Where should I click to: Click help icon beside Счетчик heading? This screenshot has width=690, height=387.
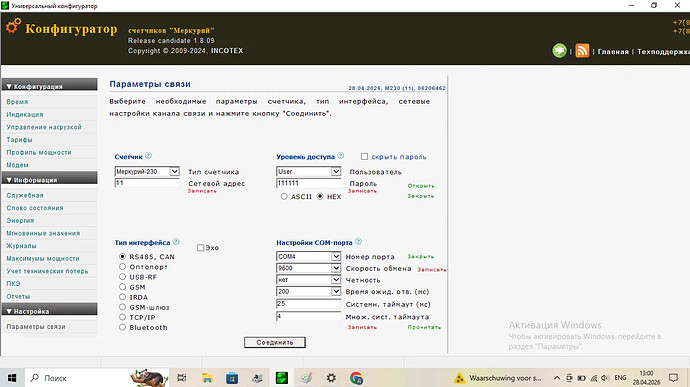click(x=148, y=155)
